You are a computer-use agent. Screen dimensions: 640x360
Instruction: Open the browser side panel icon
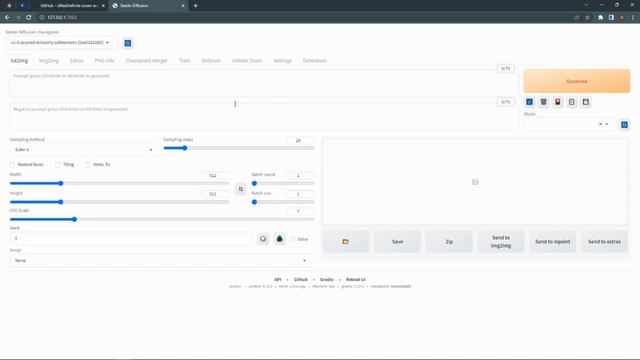point(611,18)
